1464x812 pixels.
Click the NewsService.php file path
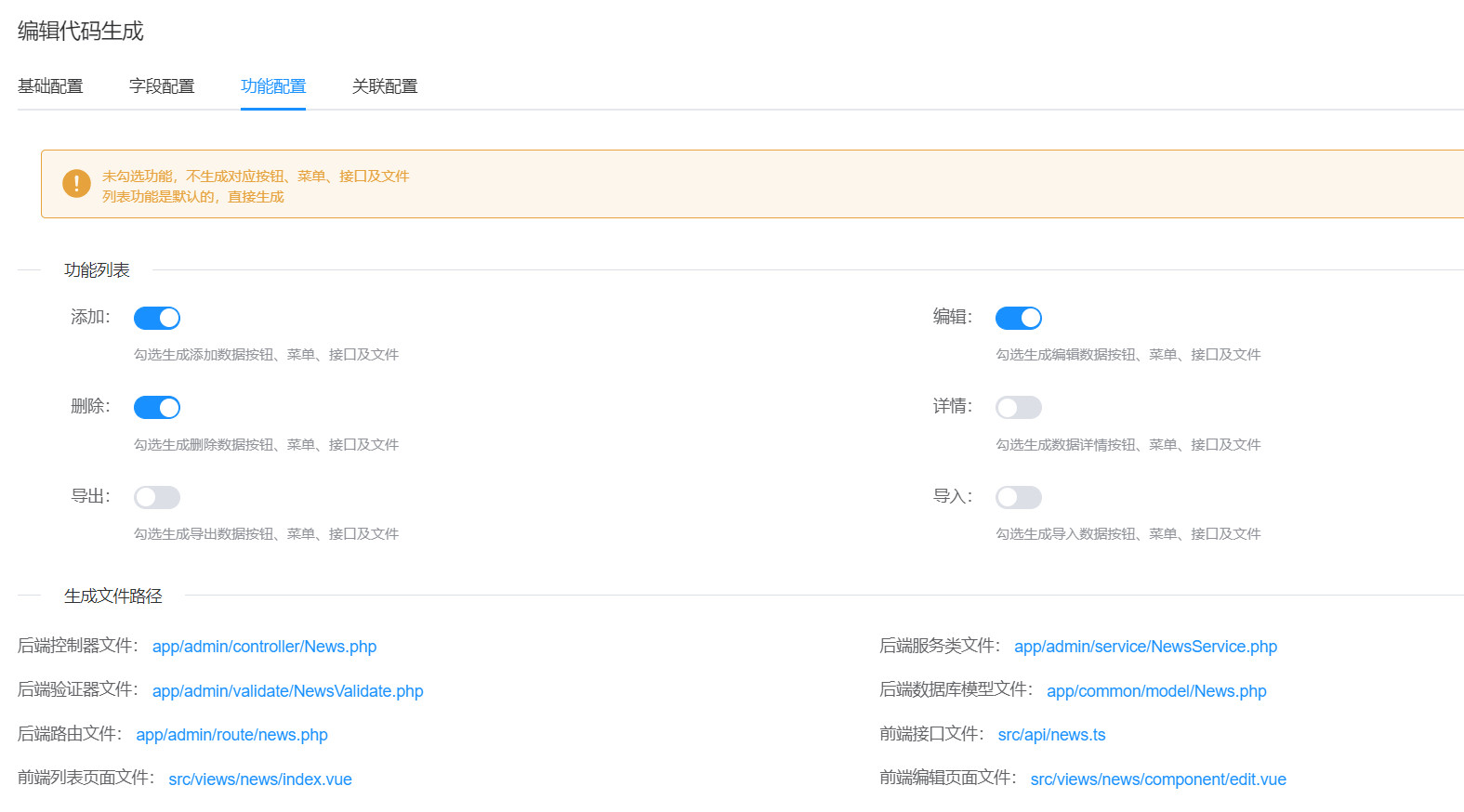[1145, 647]
